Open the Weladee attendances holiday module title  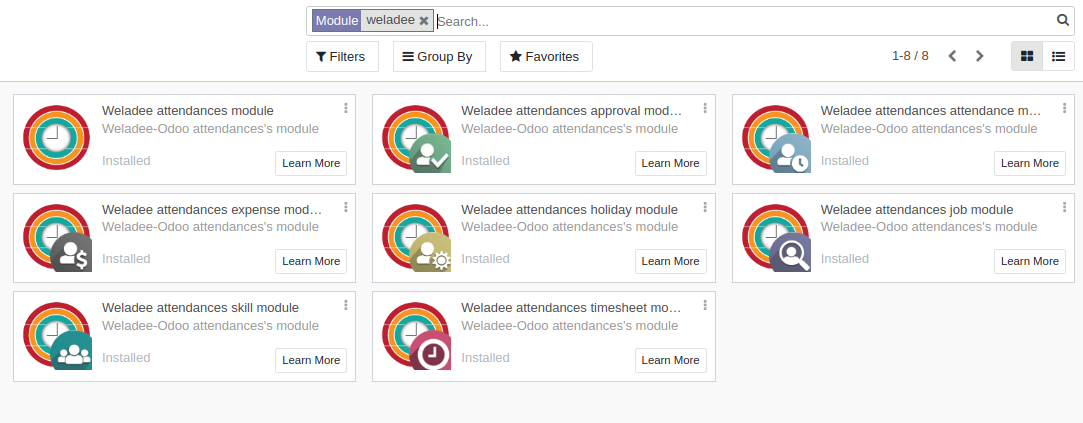point(570,209)
